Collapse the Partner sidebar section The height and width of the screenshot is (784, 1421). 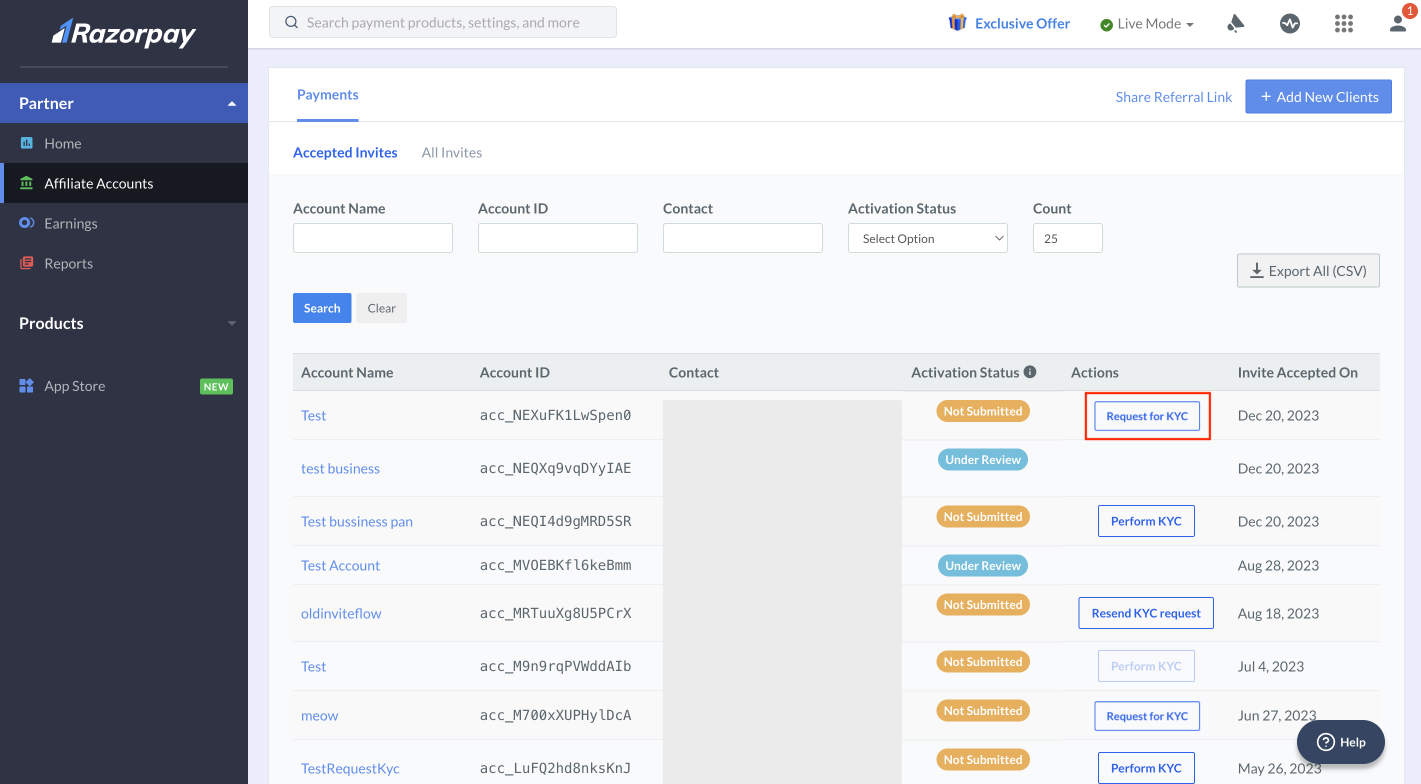(x=232, y=104)
